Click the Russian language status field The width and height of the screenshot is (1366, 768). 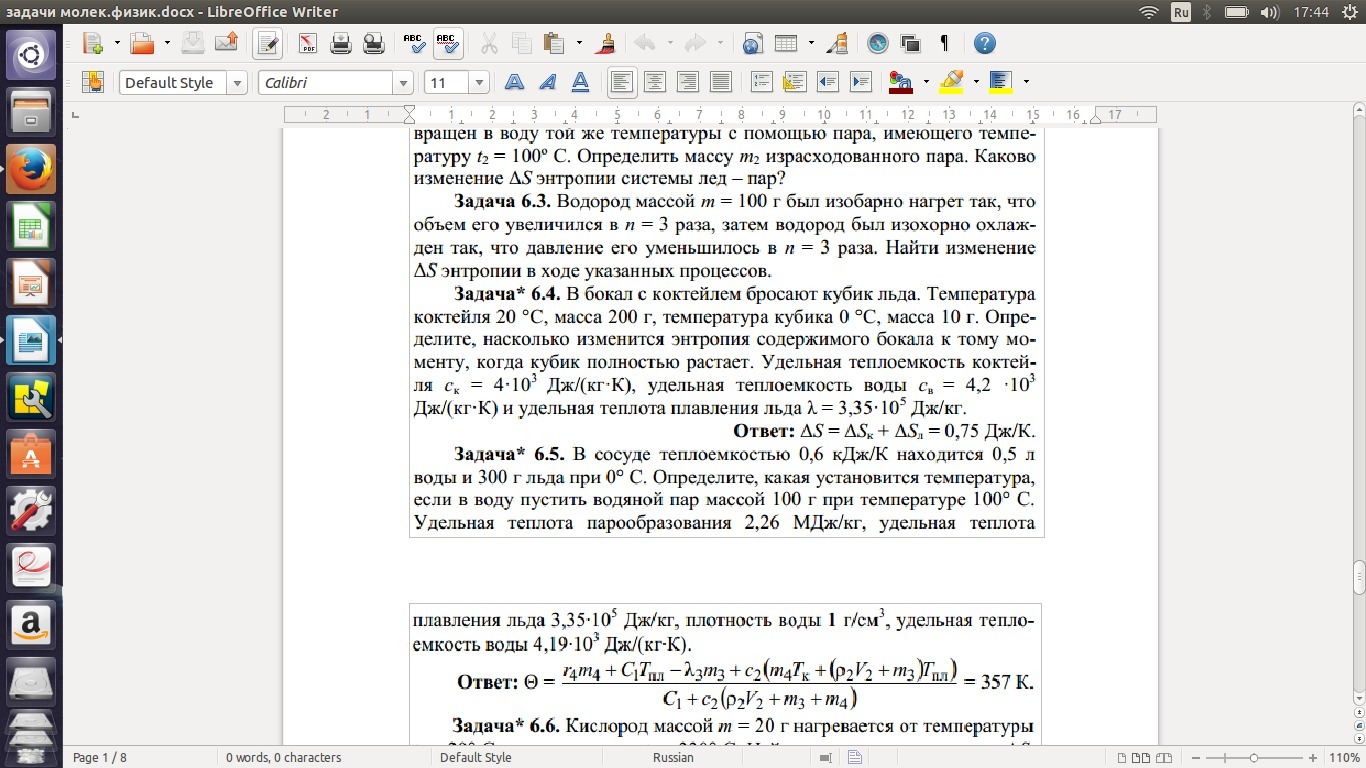pyautogui.click(x=673, y=758)
